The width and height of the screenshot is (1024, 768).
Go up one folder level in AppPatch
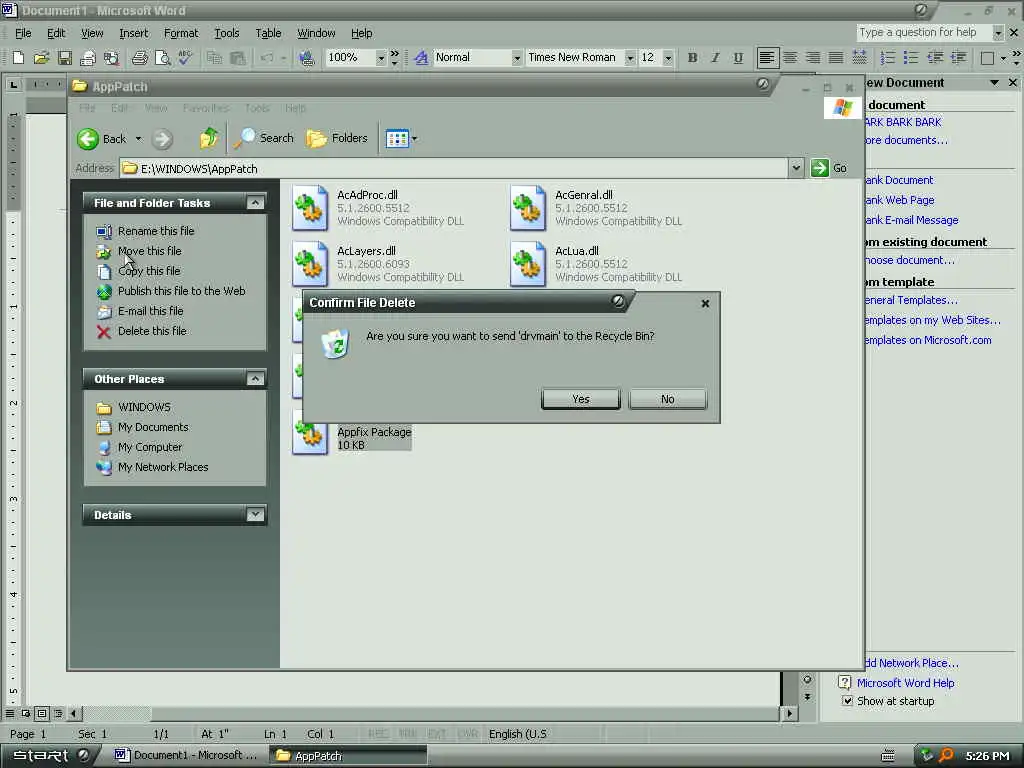click(208, 138)
